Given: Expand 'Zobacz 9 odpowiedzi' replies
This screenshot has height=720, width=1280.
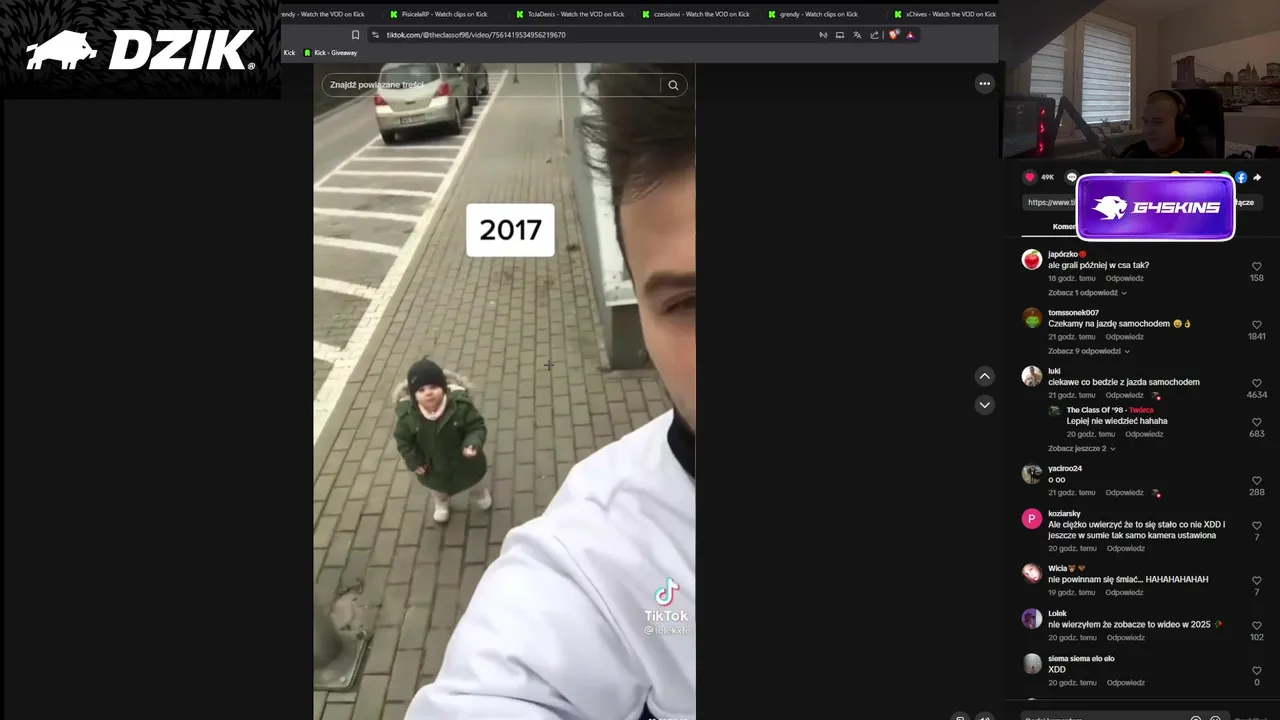Looking at the screenshot, I should click(1089, 351).
